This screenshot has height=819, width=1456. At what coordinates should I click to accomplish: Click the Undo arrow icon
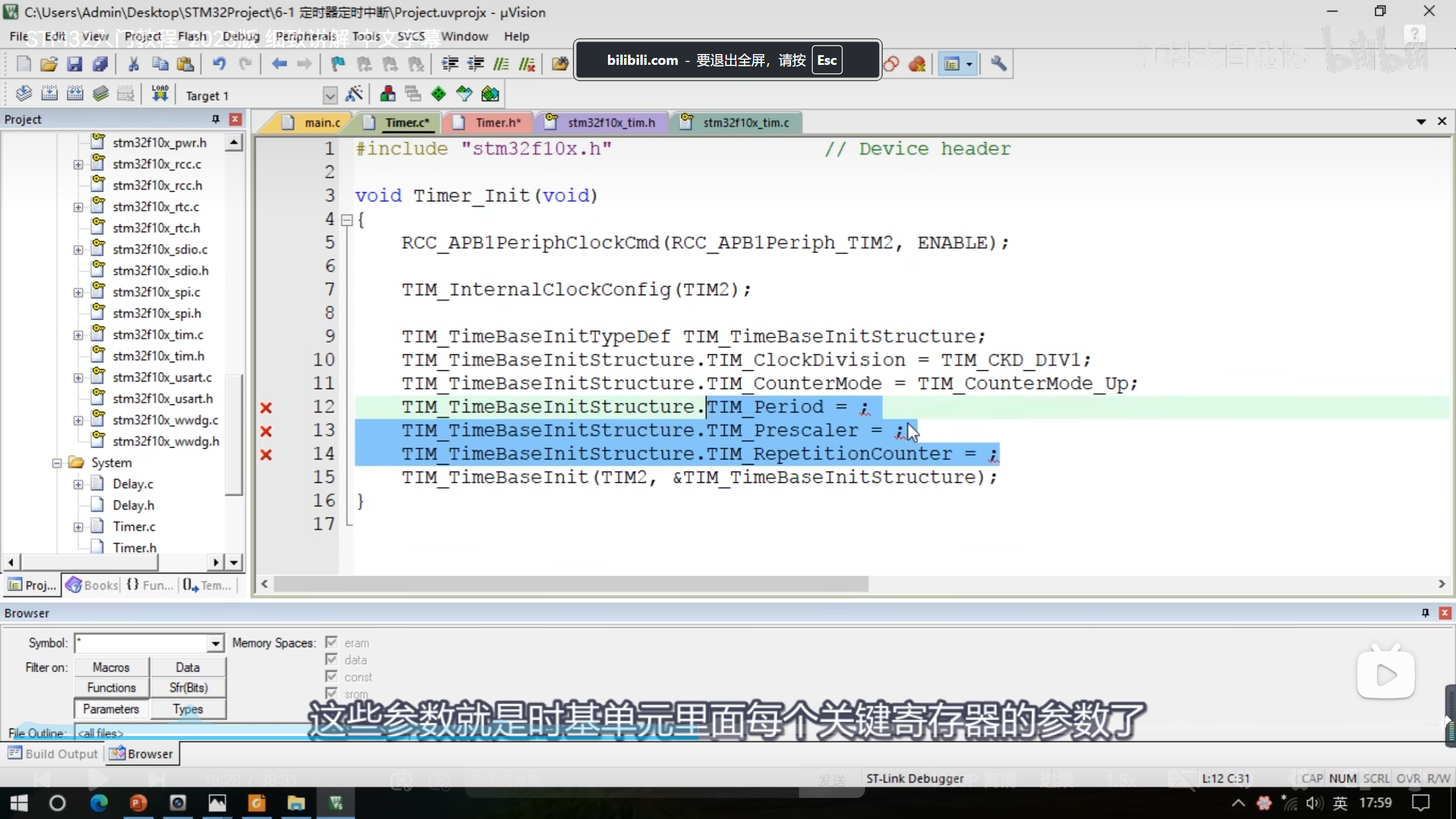(219, 64)
